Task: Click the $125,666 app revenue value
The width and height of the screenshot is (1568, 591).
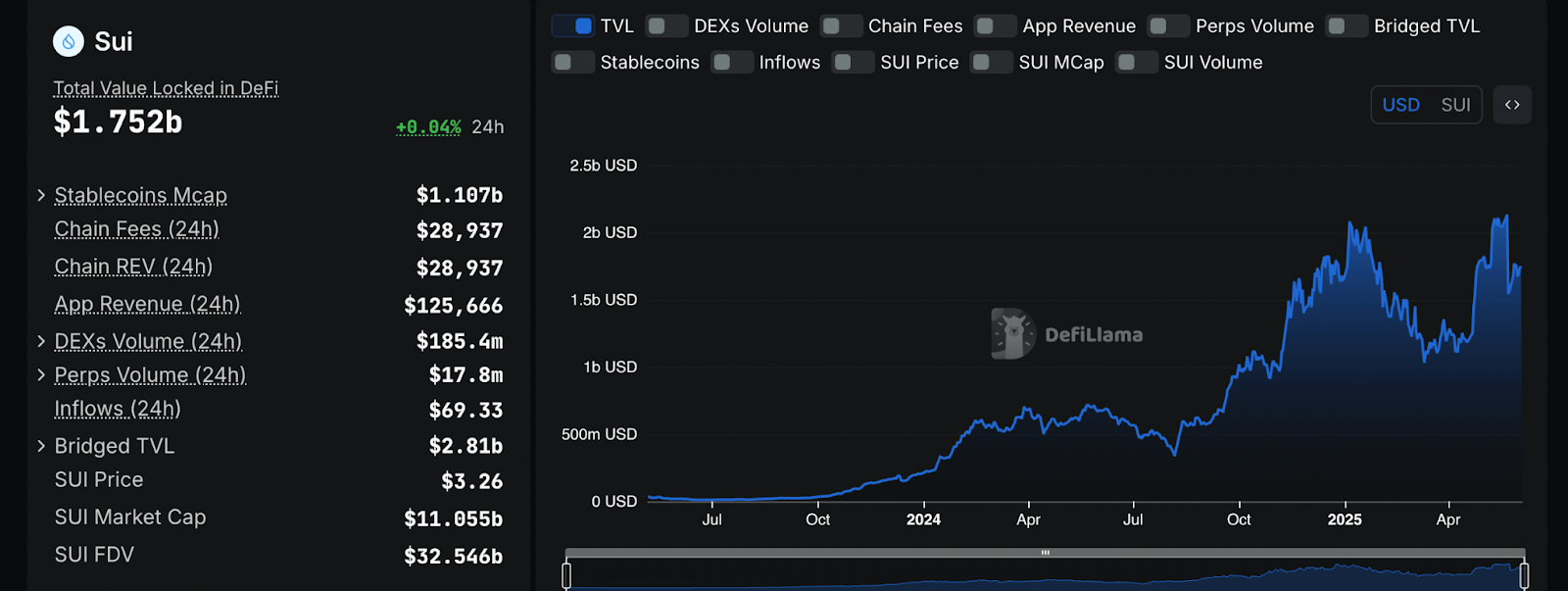Action: 454,305
